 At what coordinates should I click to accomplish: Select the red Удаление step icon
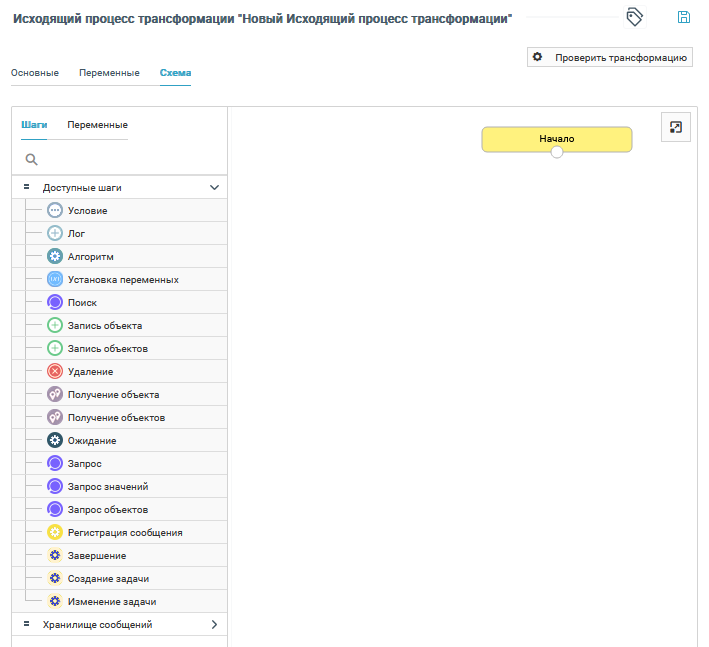tap(55, 372)
